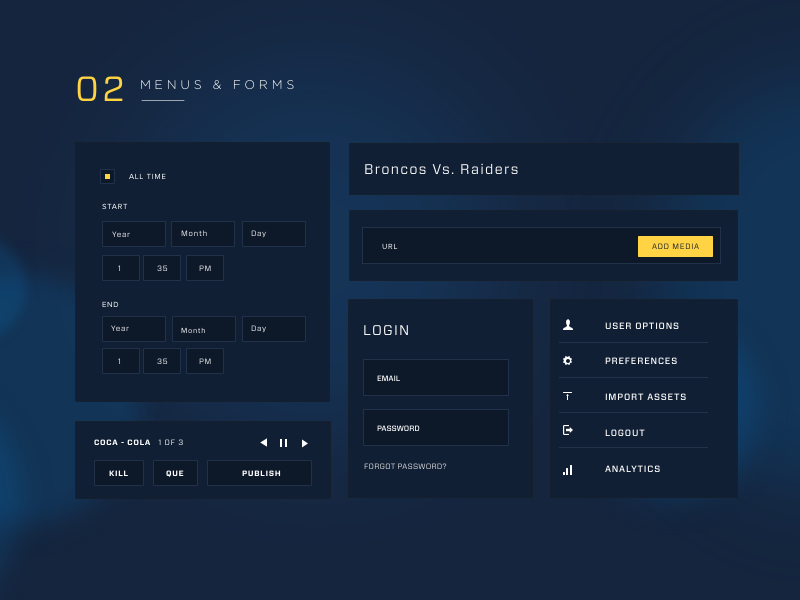Click the Login heading

386,330
